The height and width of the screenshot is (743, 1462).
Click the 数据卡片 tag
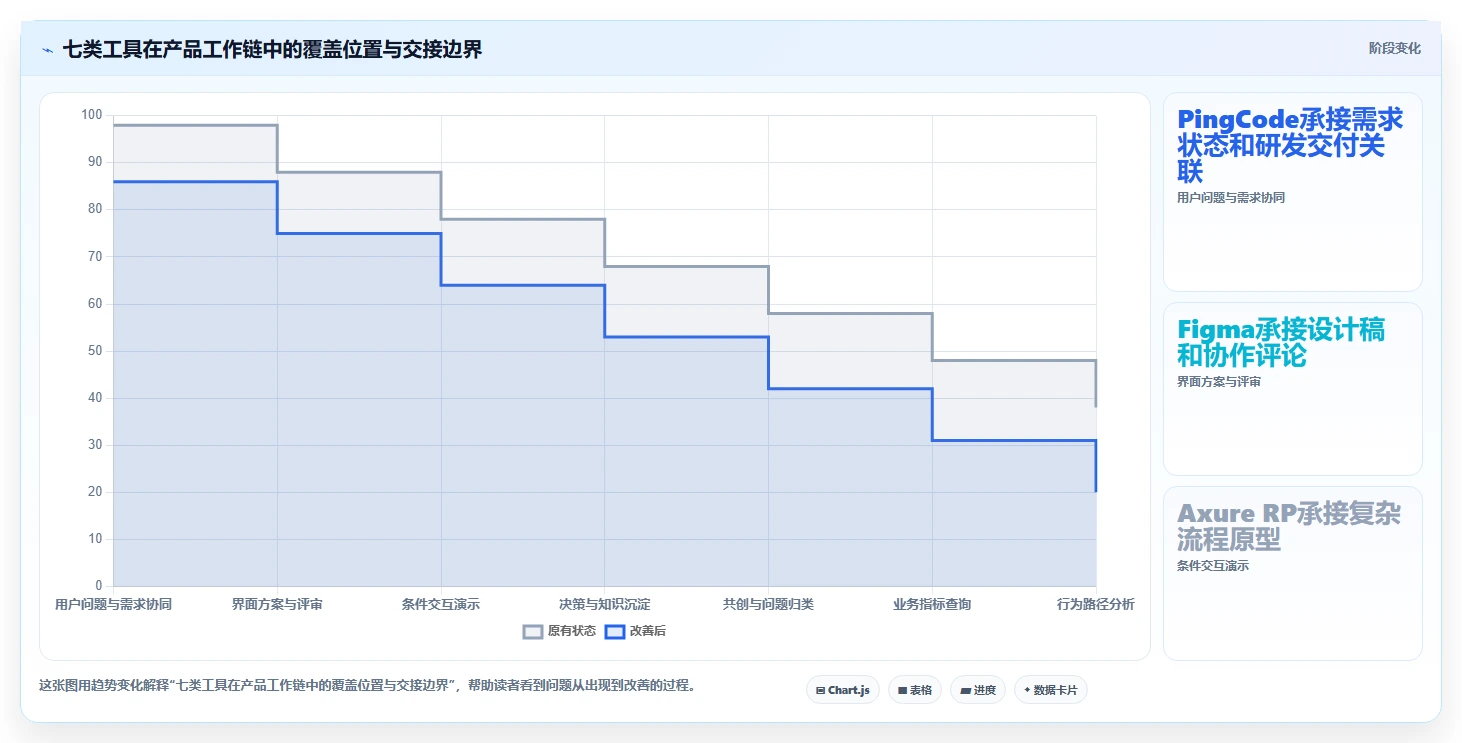(x=1051, y=690)
